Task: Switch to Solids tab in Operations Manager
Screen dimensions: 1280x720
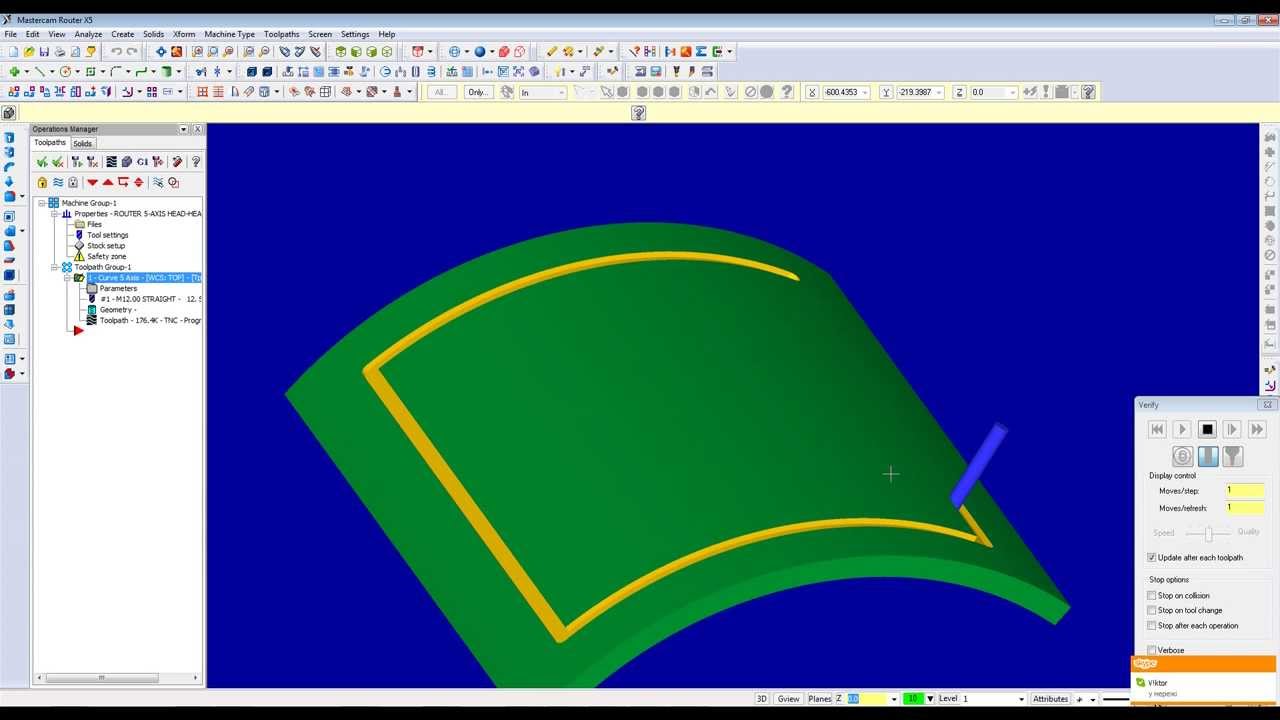Action: coord(82,144)
